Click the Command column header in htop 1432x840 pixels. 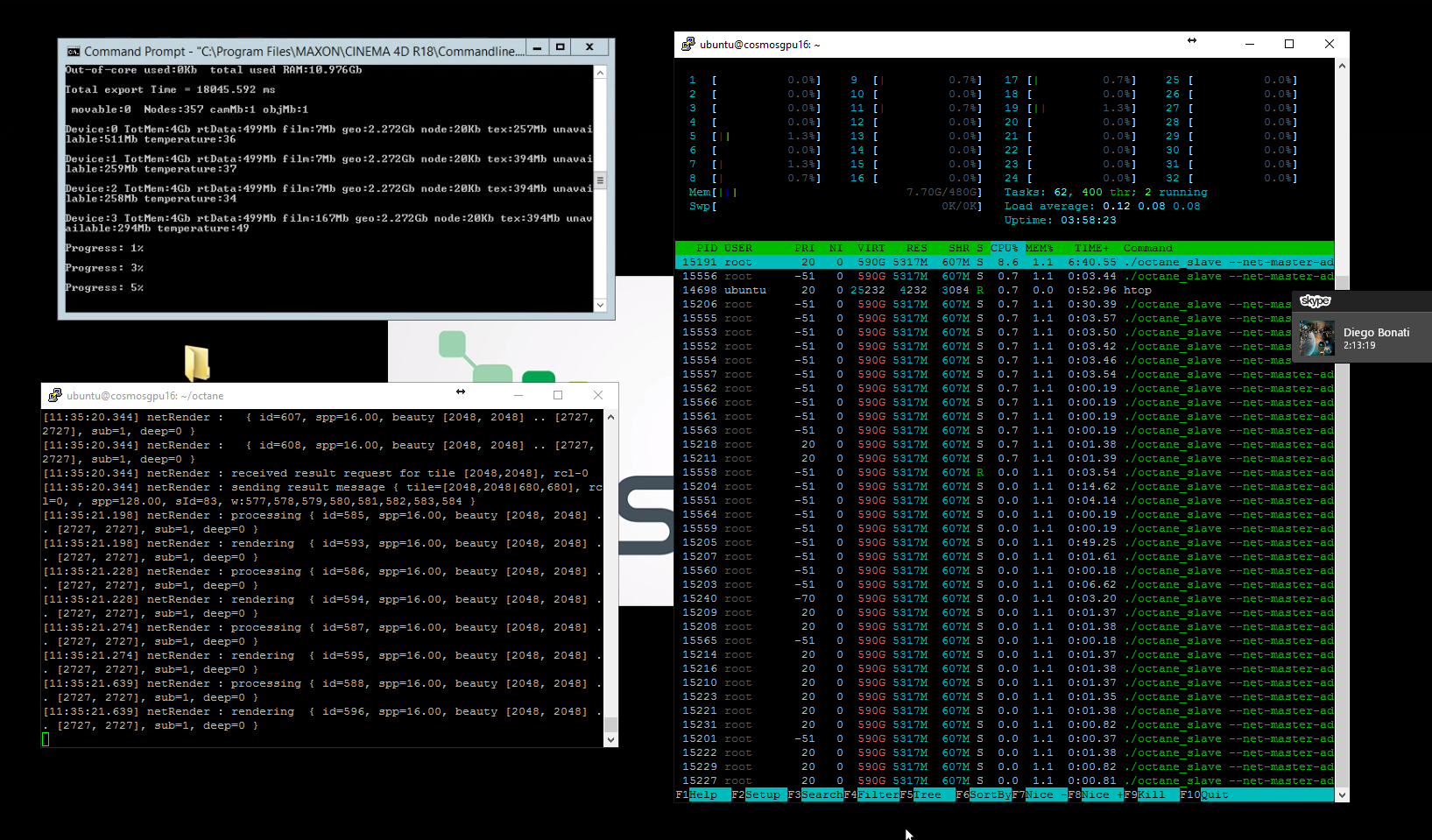tap(1148, 249)
